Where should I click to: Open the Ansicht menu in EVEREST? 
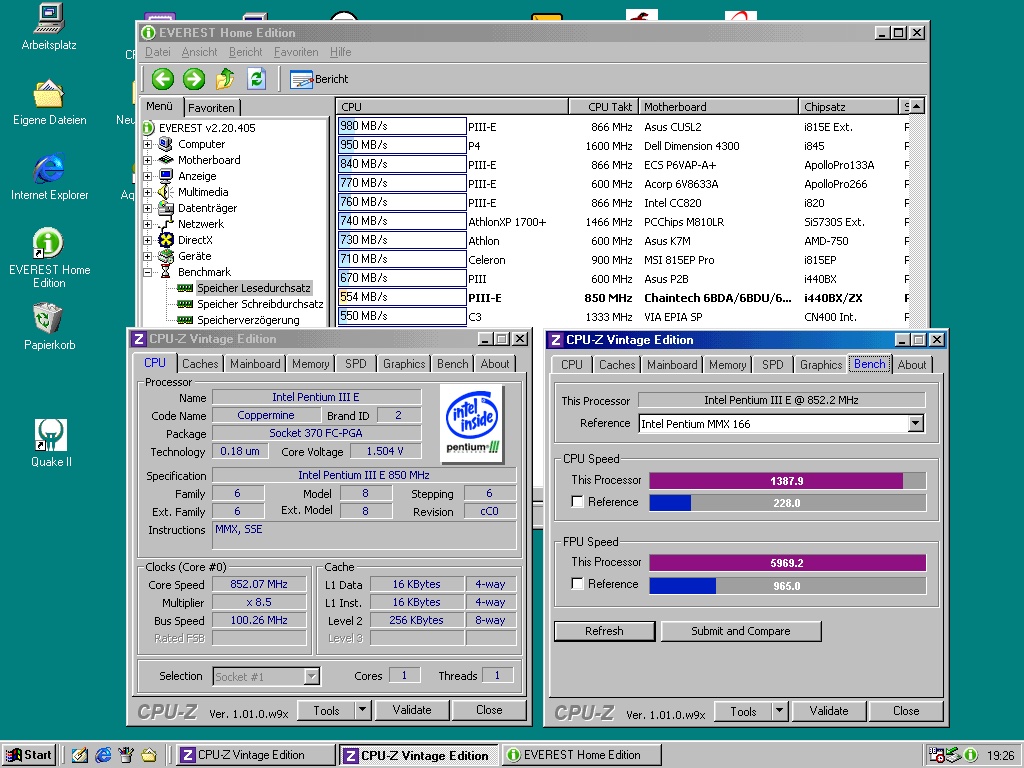coord(199,52)
